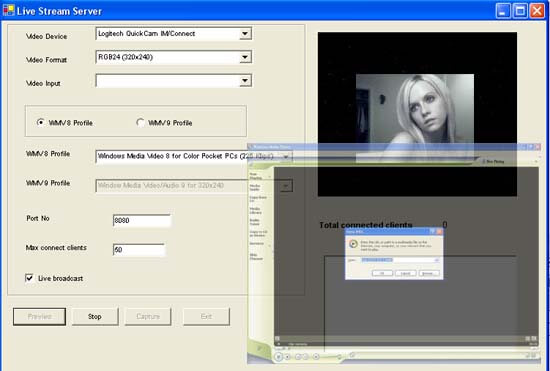
Task: Open Now Playing tab in Media Player
Action: coord(255,176)
